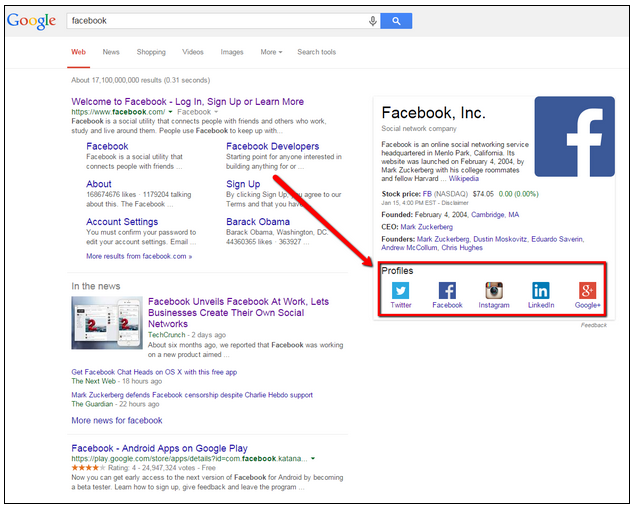Open founder Eduardo Saverin link

coord(557,239)
